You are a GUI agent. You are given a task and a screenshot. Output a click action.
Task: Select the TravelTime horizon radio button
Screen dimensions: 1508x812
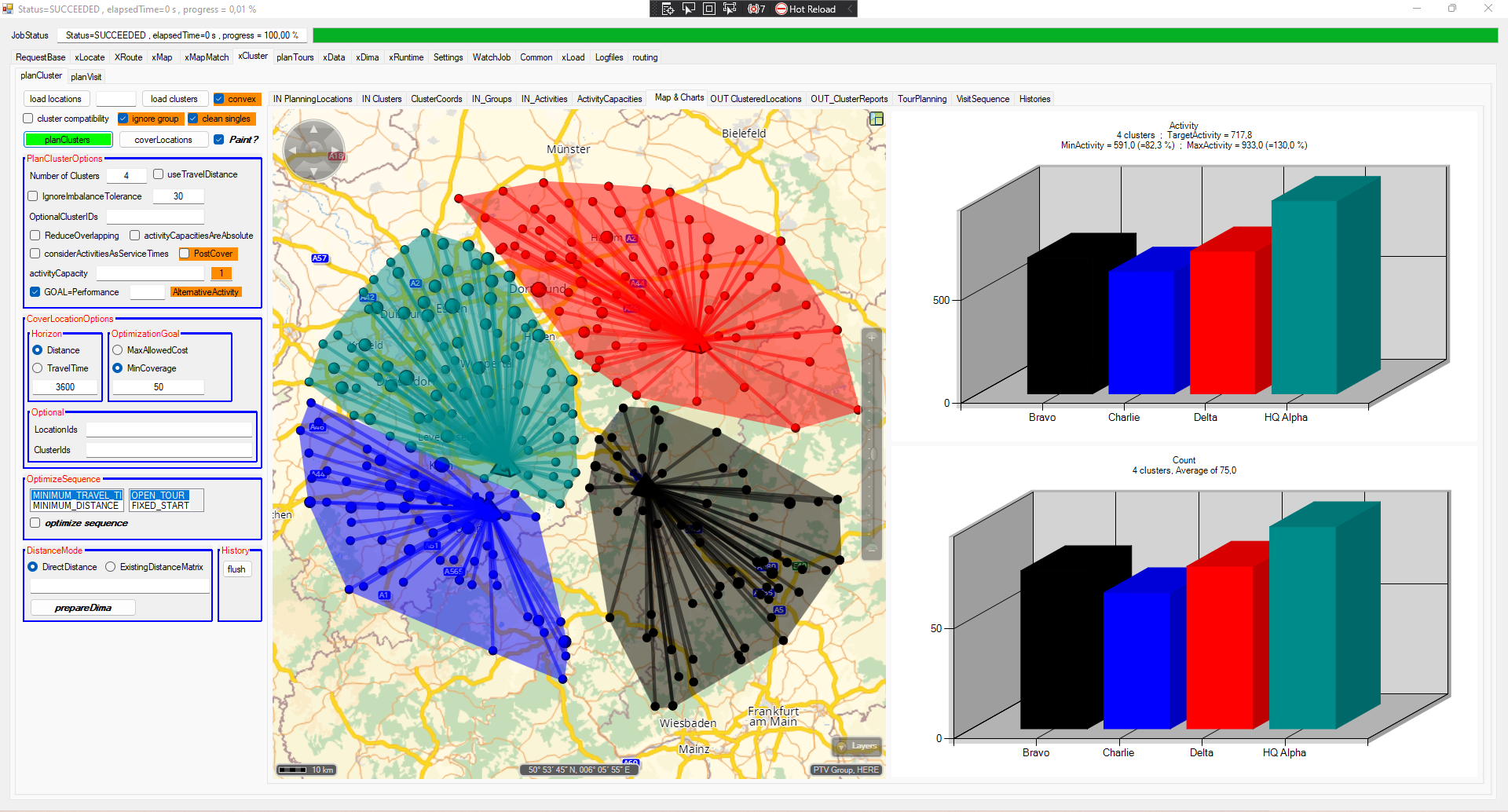38,368
